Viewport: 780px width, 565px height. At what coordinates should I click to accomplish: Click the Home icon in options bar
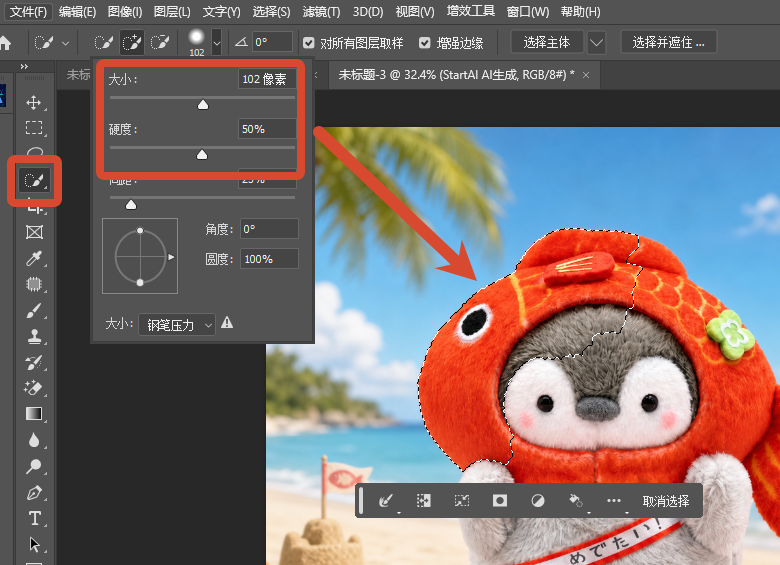(5, 43)
